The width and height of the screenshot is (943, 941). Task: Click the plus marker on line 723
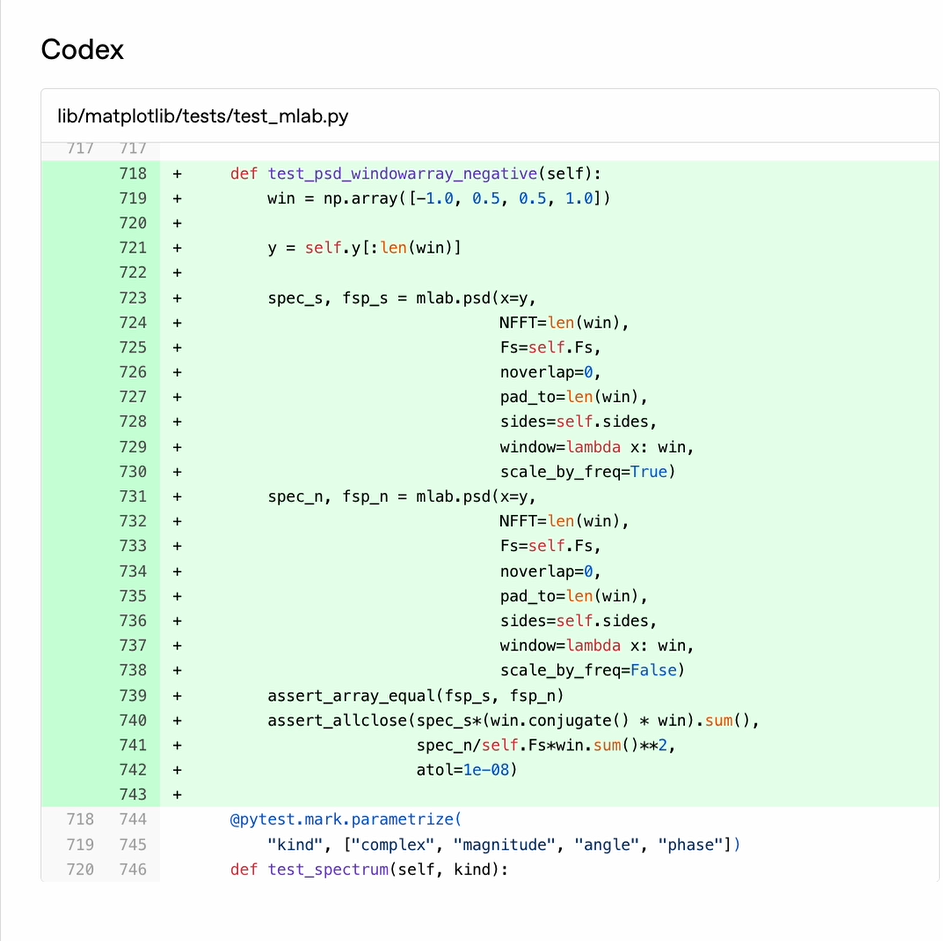pyautogui.click(x=177, y=298)
